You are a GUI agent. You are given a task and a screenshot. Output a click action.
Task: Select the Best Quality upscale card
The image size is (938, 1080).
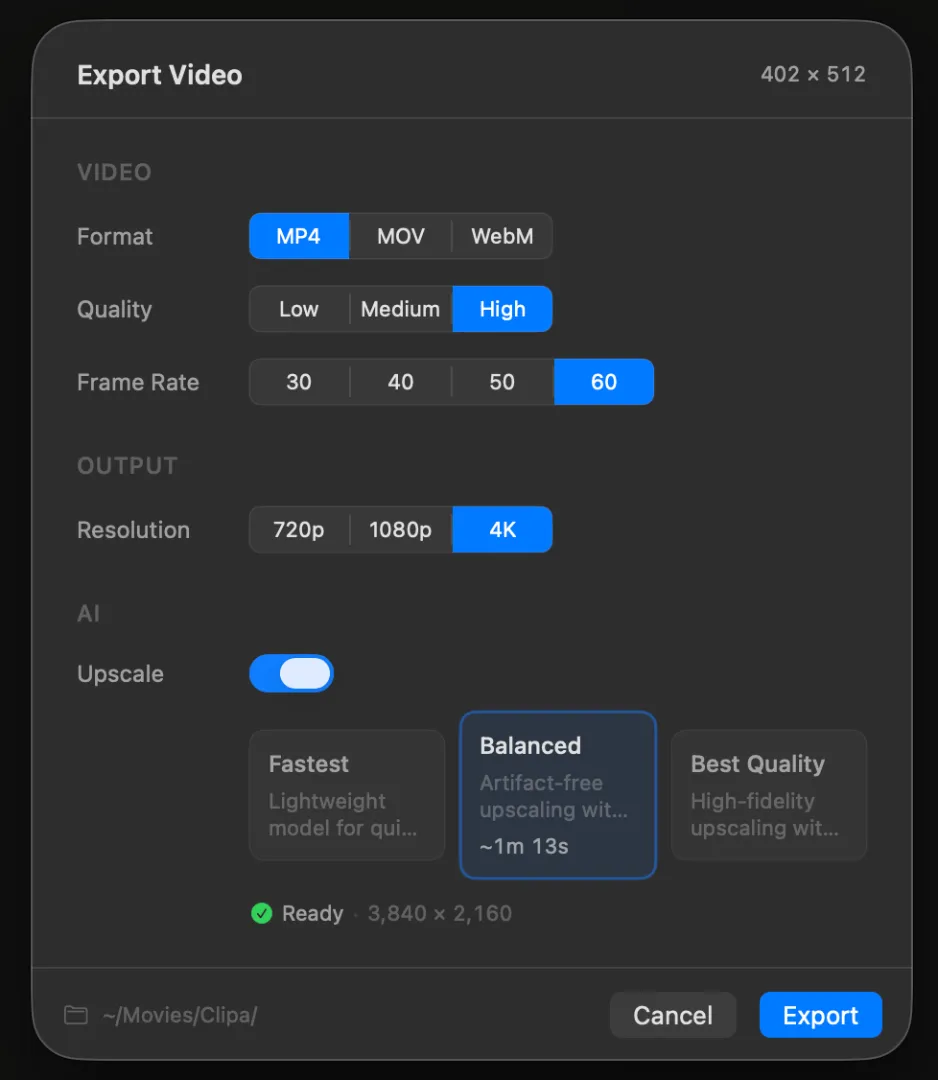click(x=768, y=795)
